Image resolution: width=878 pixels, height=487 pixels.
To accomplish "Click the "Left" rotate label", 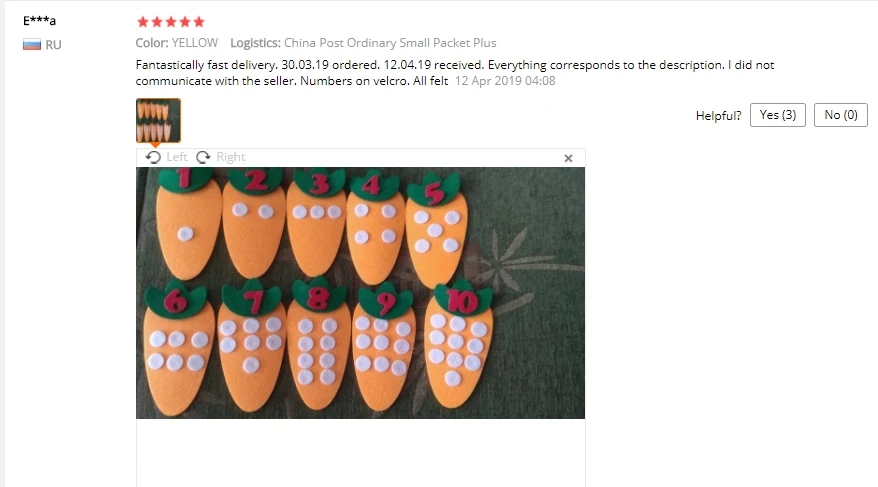I will 177,157.
